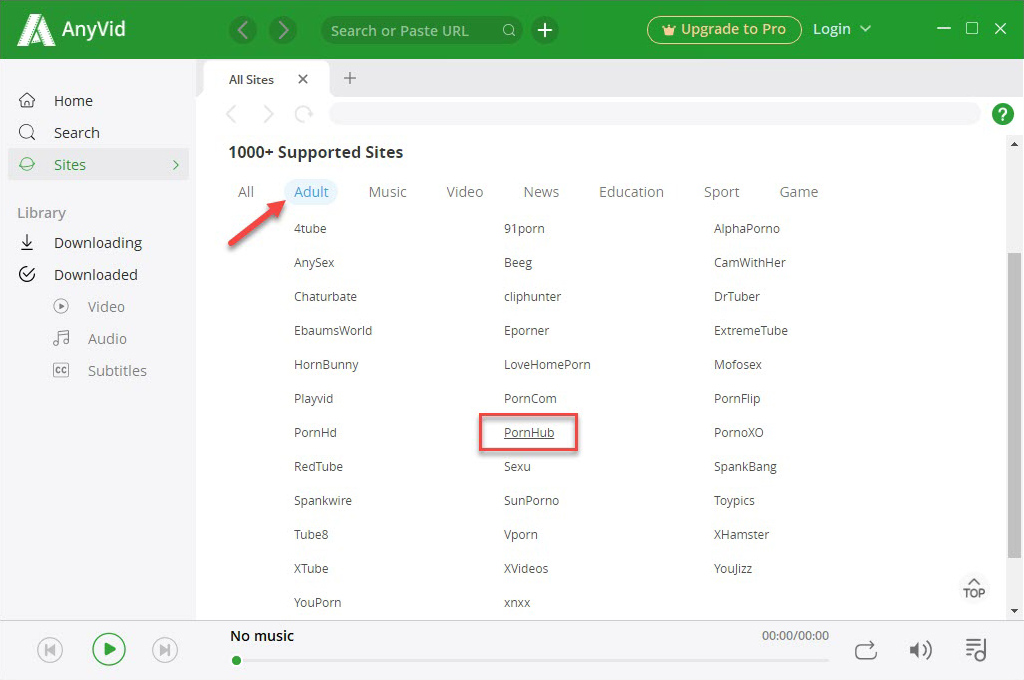Image resolution: width=1024 pixels, height=680 pixels.
Task: Click the plus button beside search bar
Action: point(545,30)
